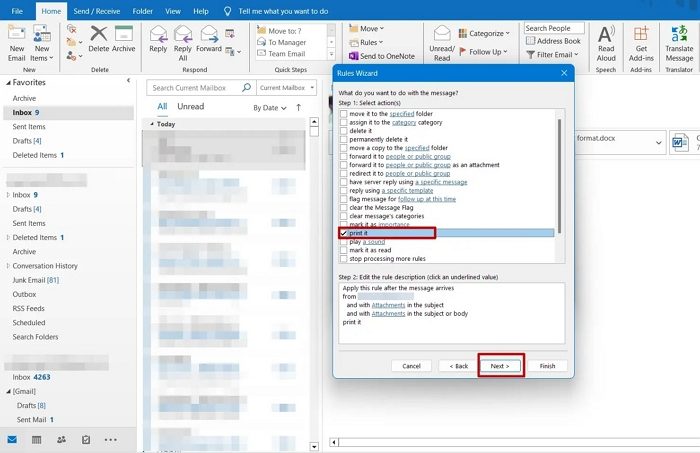Open the Rules dropdown in ribbon
700x453 pixels.
pos(366,42)
